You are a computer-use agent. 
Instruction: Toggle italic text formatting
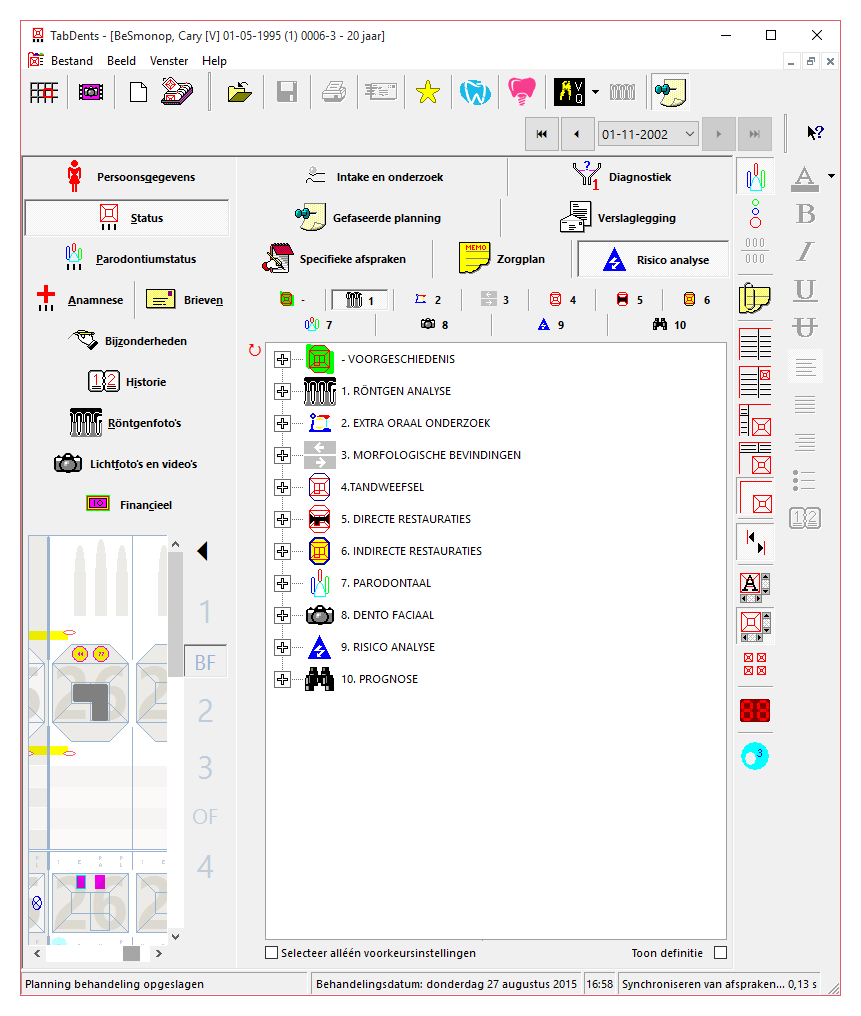[x=805, y=251]
